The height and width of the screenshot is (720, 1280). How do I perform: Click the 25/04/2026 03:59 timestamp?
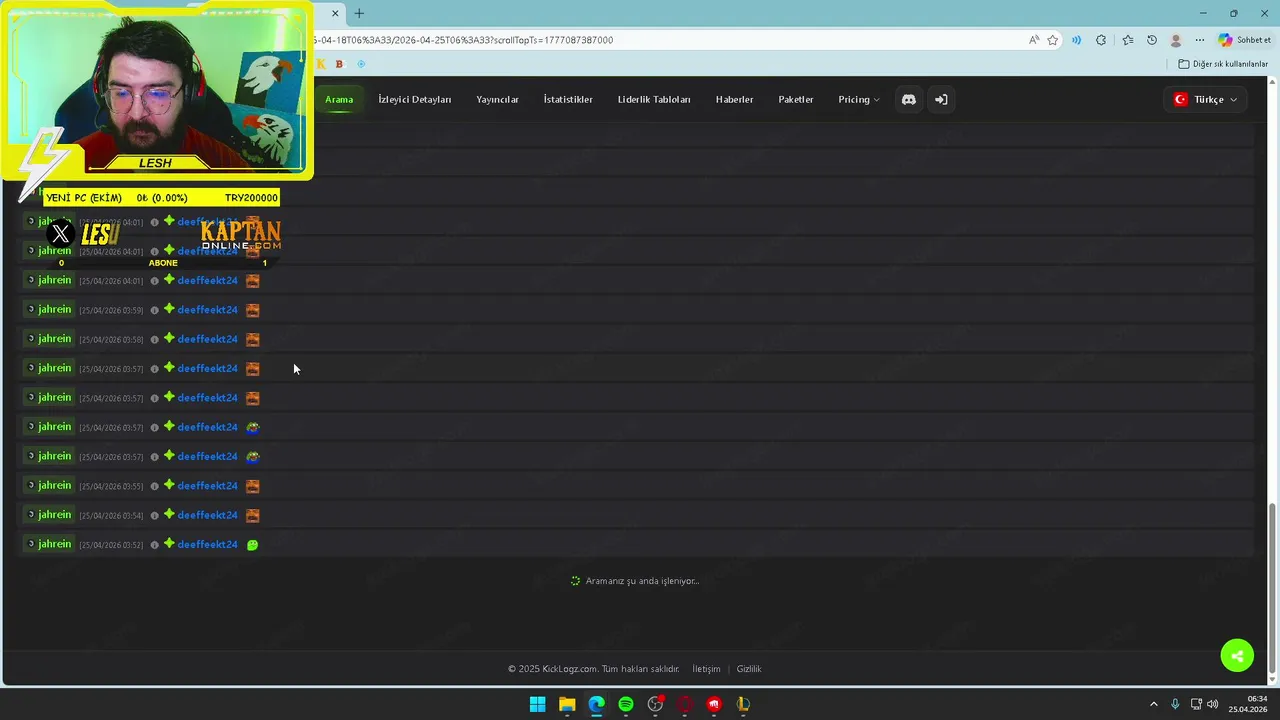point(111,310)
